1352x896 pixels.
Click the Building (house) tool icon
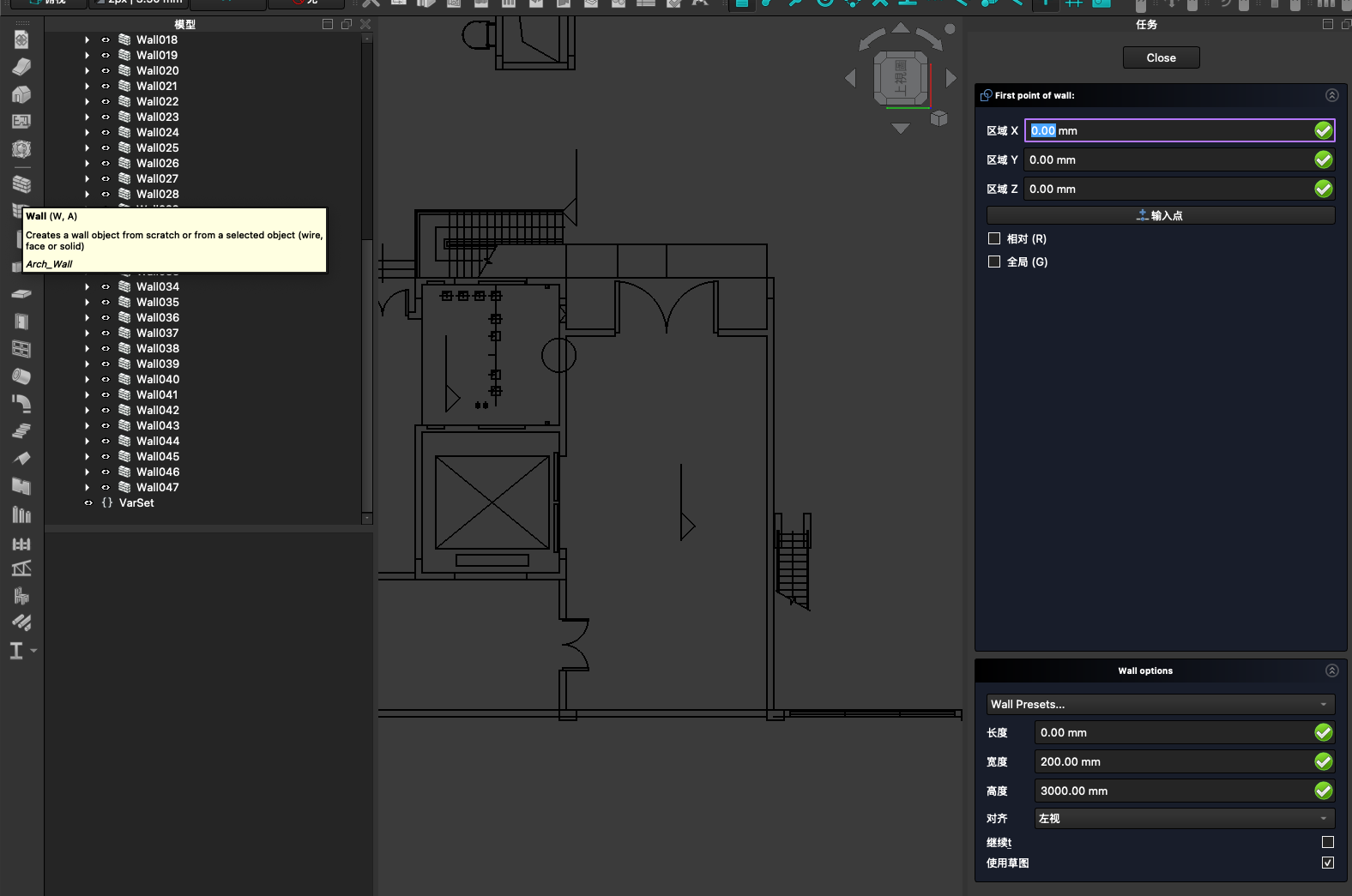click(x=21, y=94)
